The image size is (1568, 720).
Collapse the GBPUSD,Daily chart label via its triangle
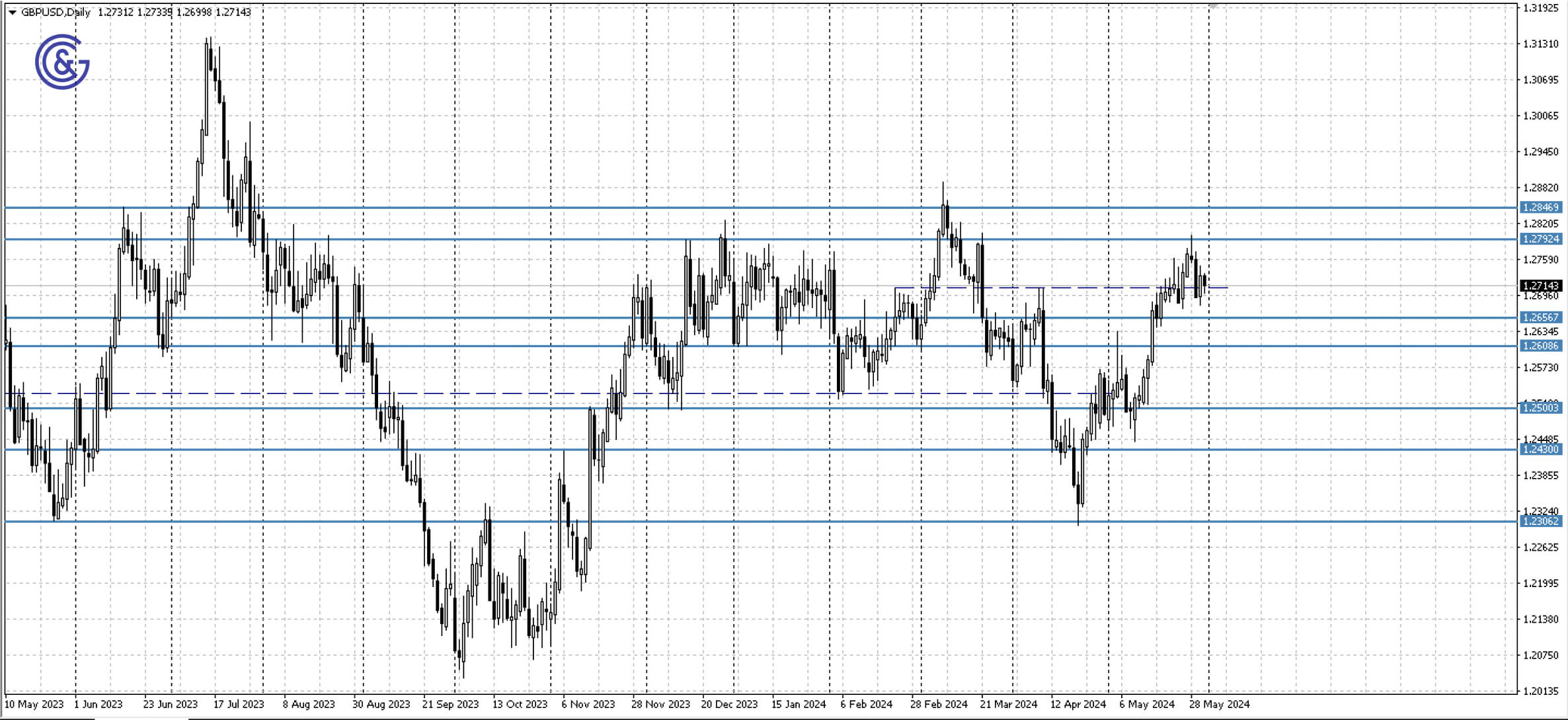click(x=13, y=12)
